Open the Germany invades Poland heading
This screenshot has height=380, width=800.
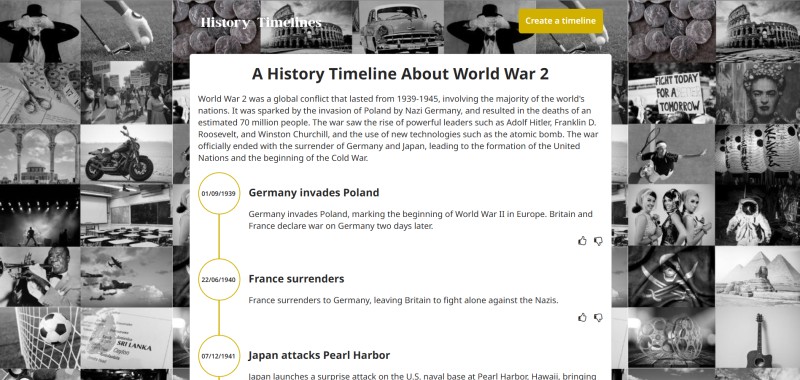point(313,193)
